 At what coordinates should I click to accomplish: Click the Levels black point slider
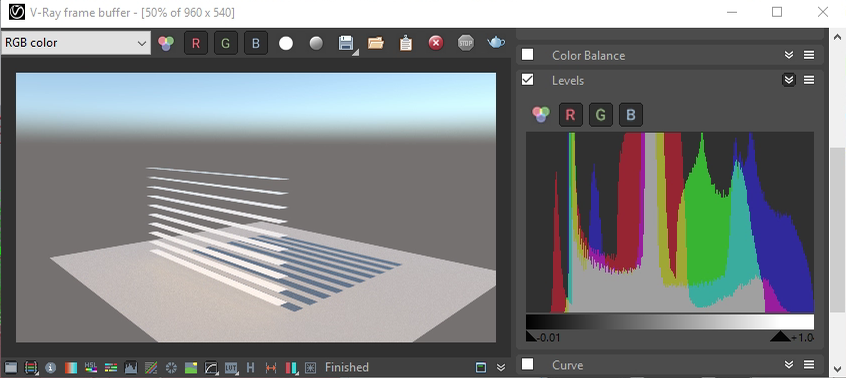pos(531,336)
